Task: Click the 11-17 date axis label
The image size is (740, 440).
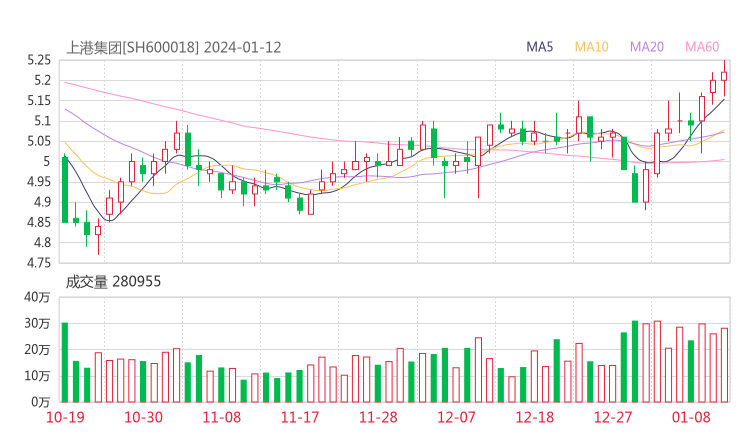Action: [300, 417]
